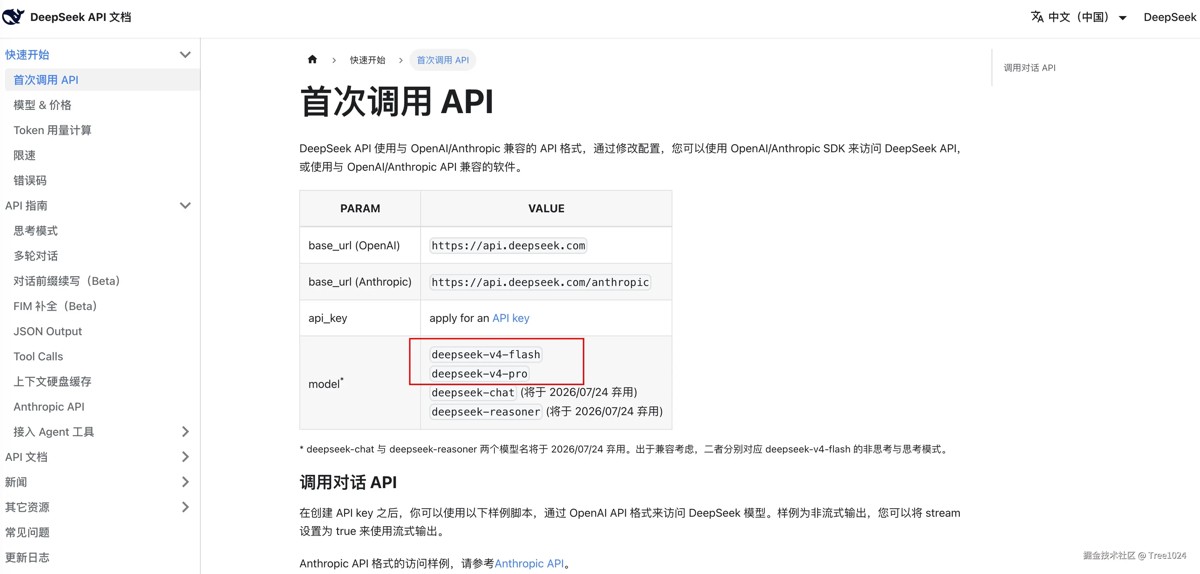Collapse the 快速开始 sidebar section chevron
Viewport: 1200px width, 574px height.
185,55
